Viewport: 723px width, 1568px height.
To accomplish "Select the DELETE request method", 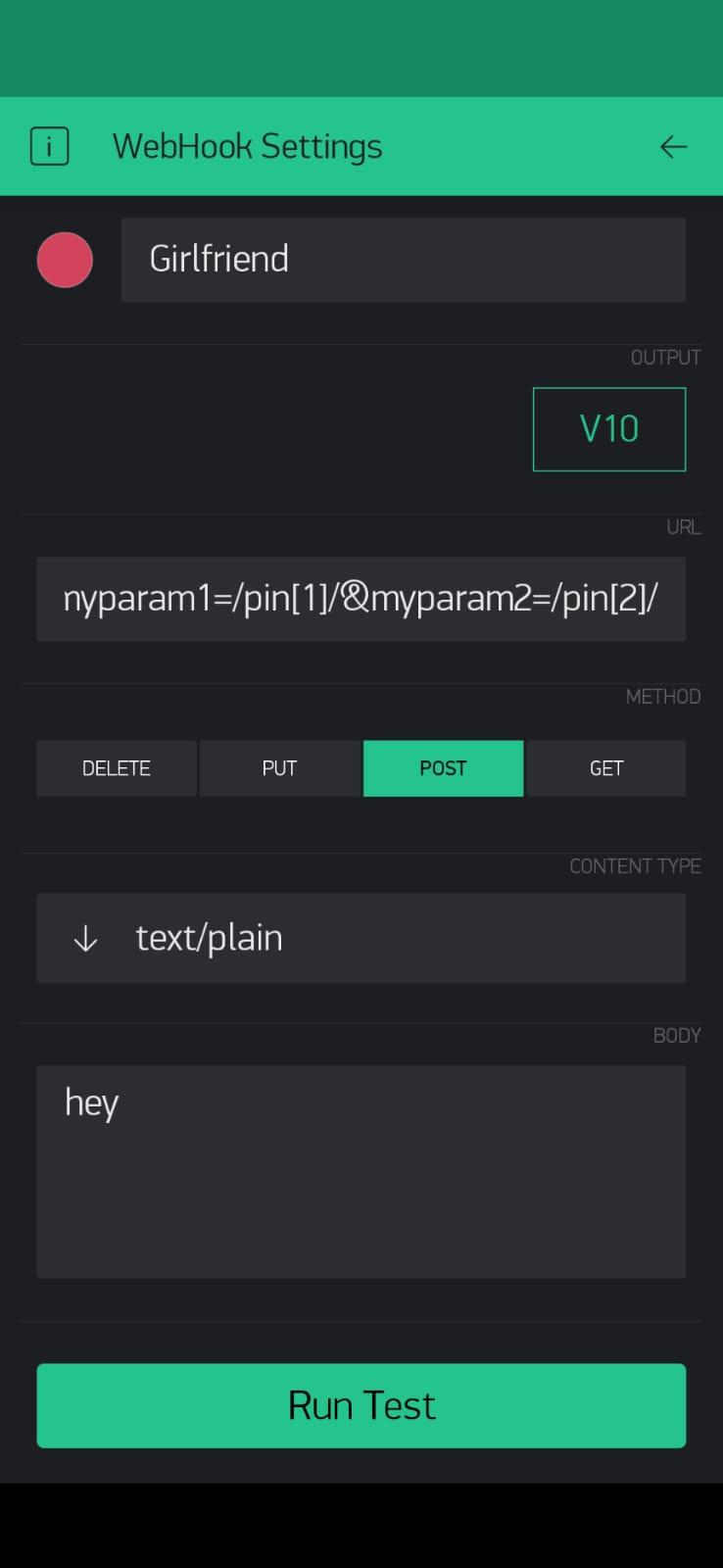I will tap(116, 768).
